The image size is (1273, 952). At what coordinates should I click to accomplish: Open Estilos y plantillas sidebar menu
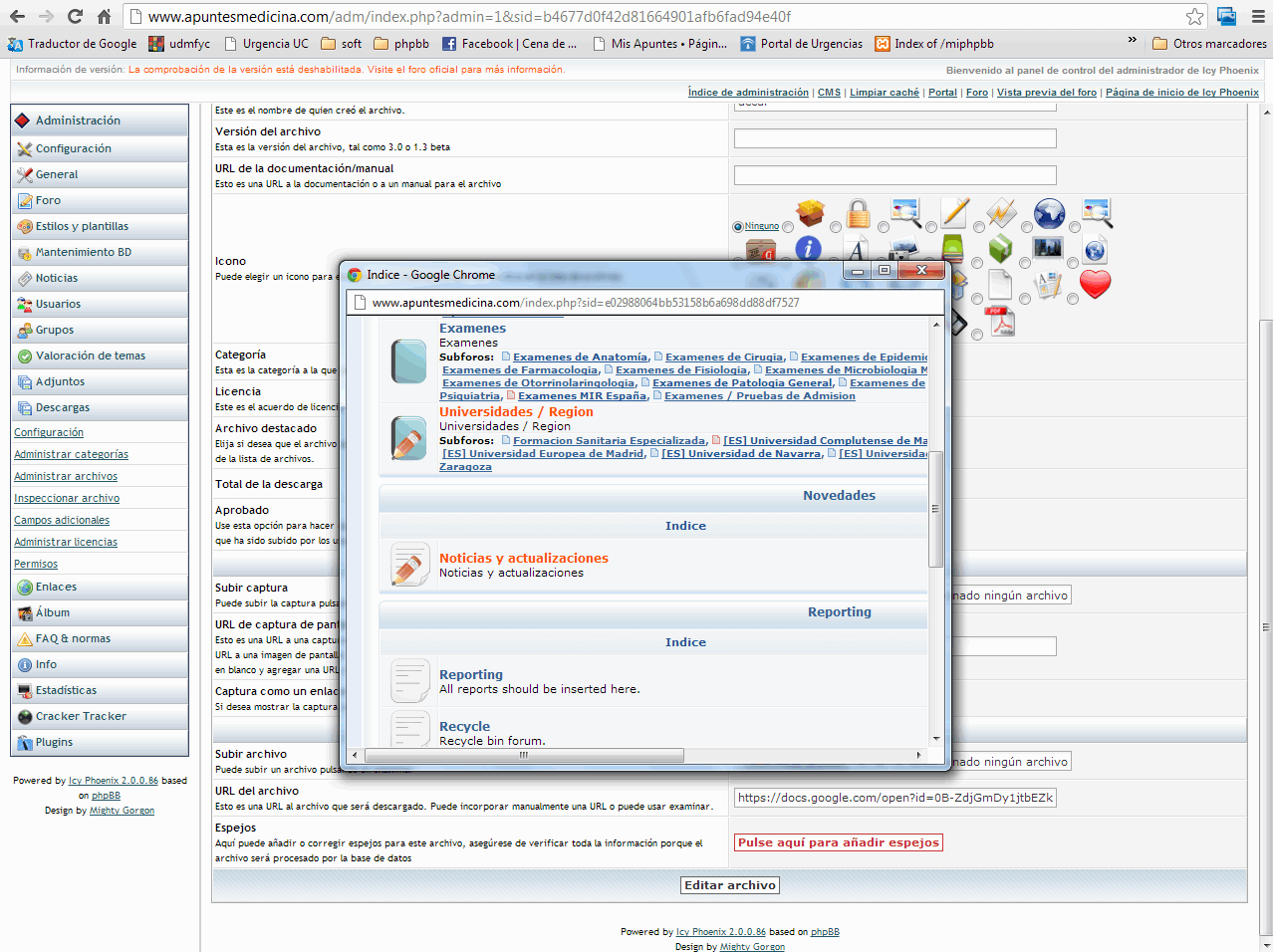pos(82,226)
